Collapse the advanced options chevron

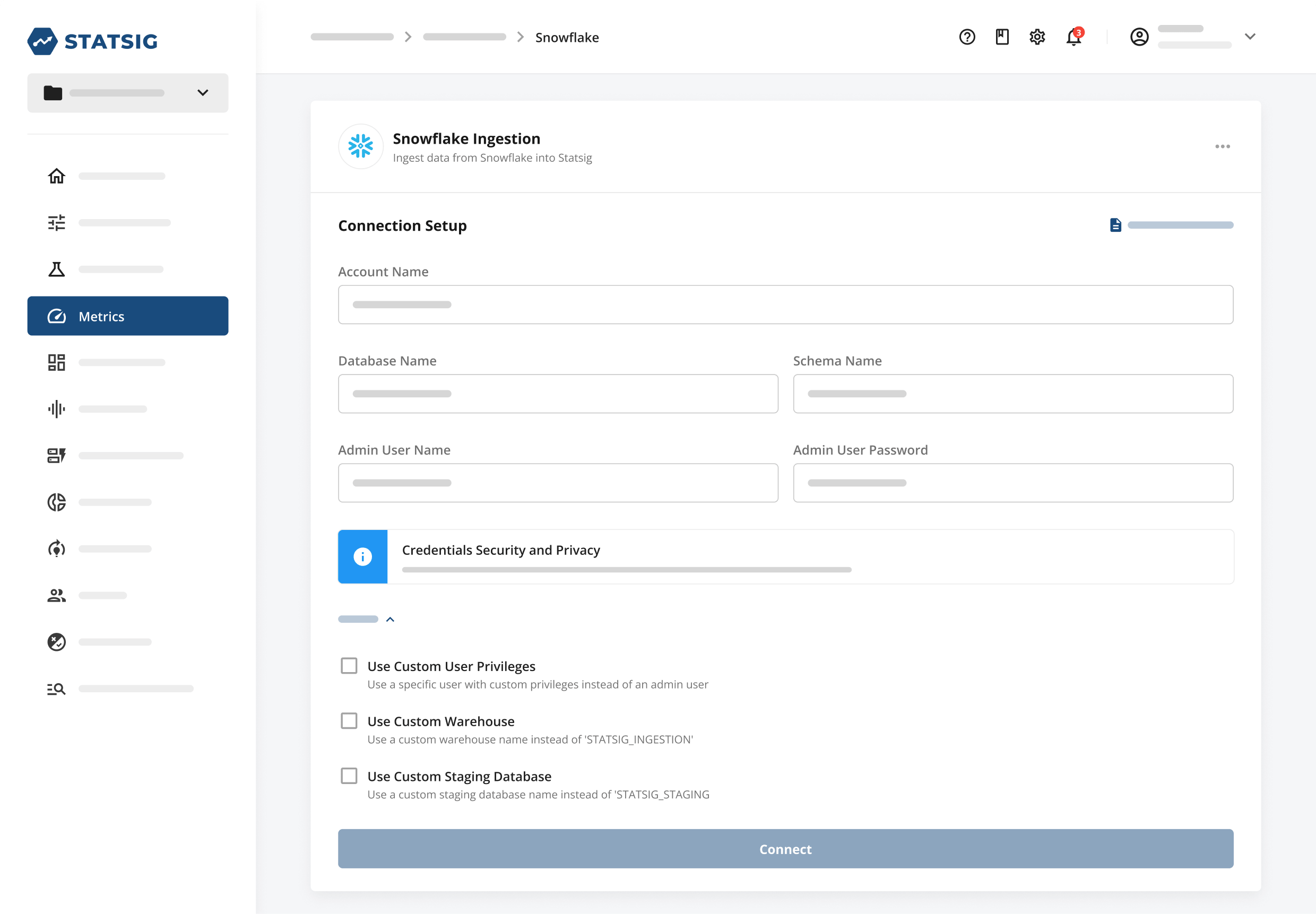390,620
